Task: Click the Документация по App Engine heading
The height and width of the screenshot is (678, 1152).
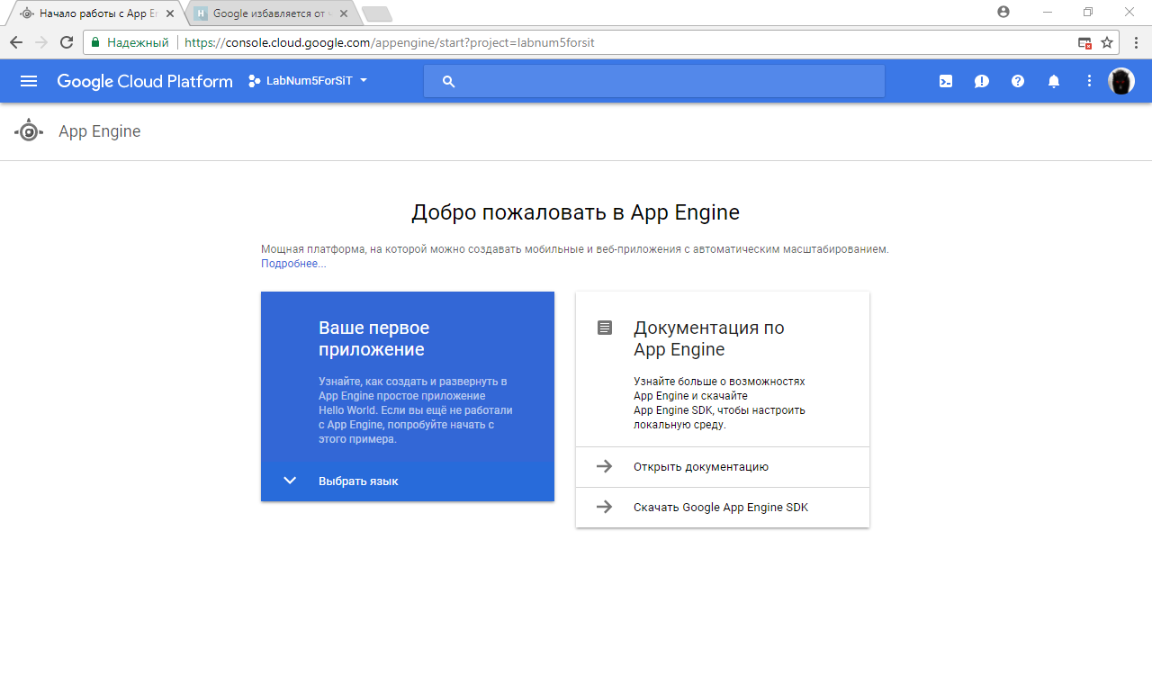Action: coord(708,339)
